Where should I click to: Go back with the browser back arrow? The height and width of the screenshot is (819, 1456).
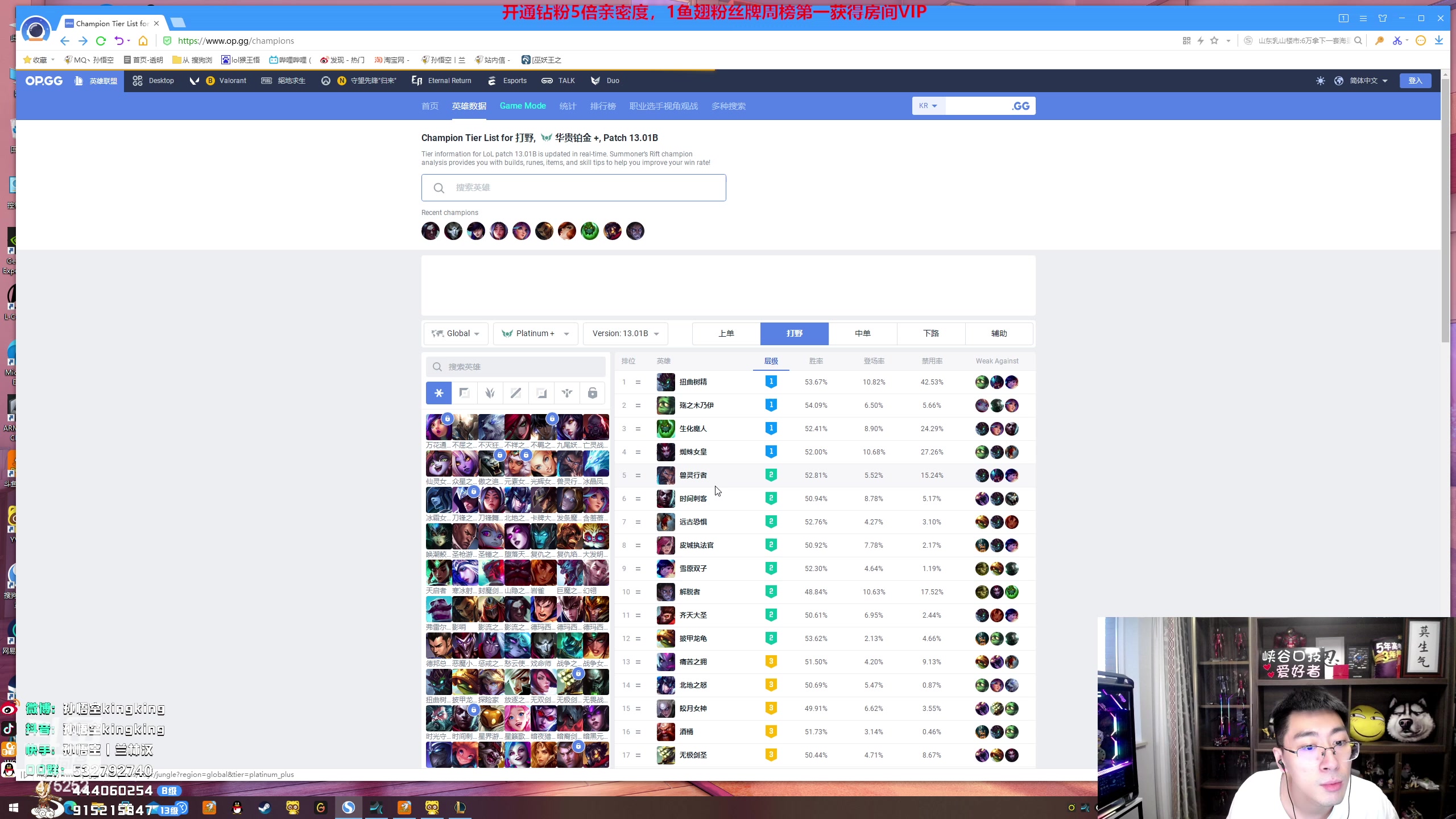point(64,41)
